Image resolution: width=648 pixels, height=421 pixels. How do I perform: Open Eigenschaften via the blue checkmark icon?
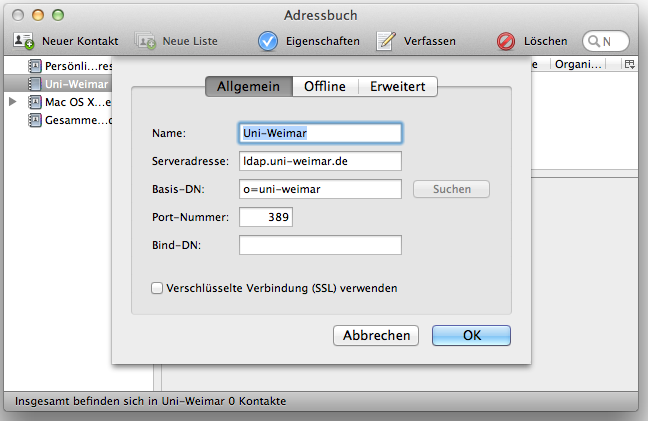(x=268, y=41)
